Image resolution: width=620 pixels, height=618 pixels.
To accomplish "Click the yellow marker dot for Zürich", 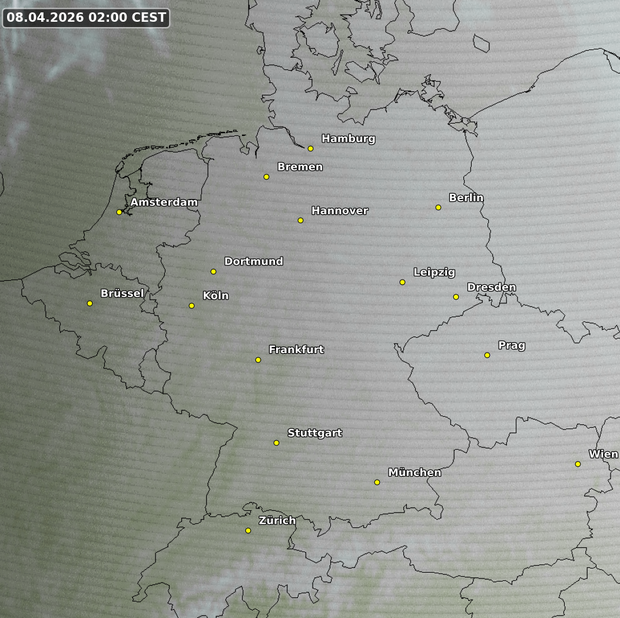I will click(248, 530).
